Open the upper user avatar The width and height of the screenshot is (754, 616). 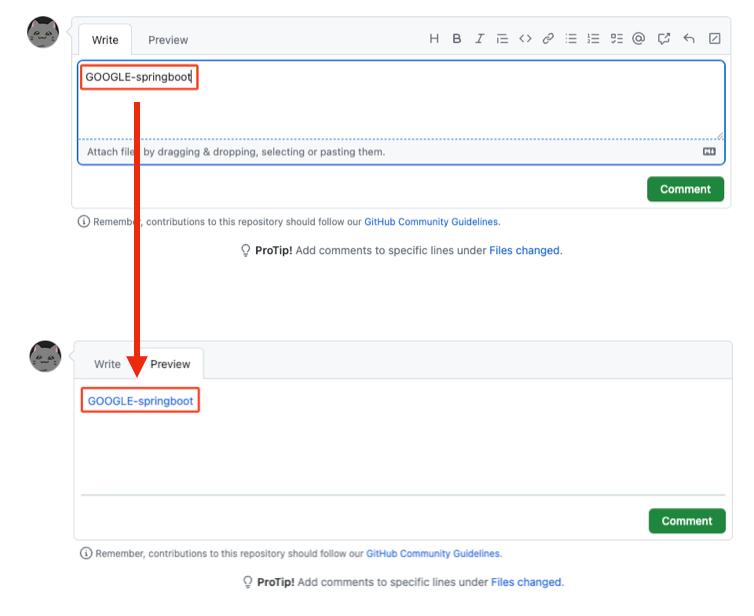pos(43,32)
